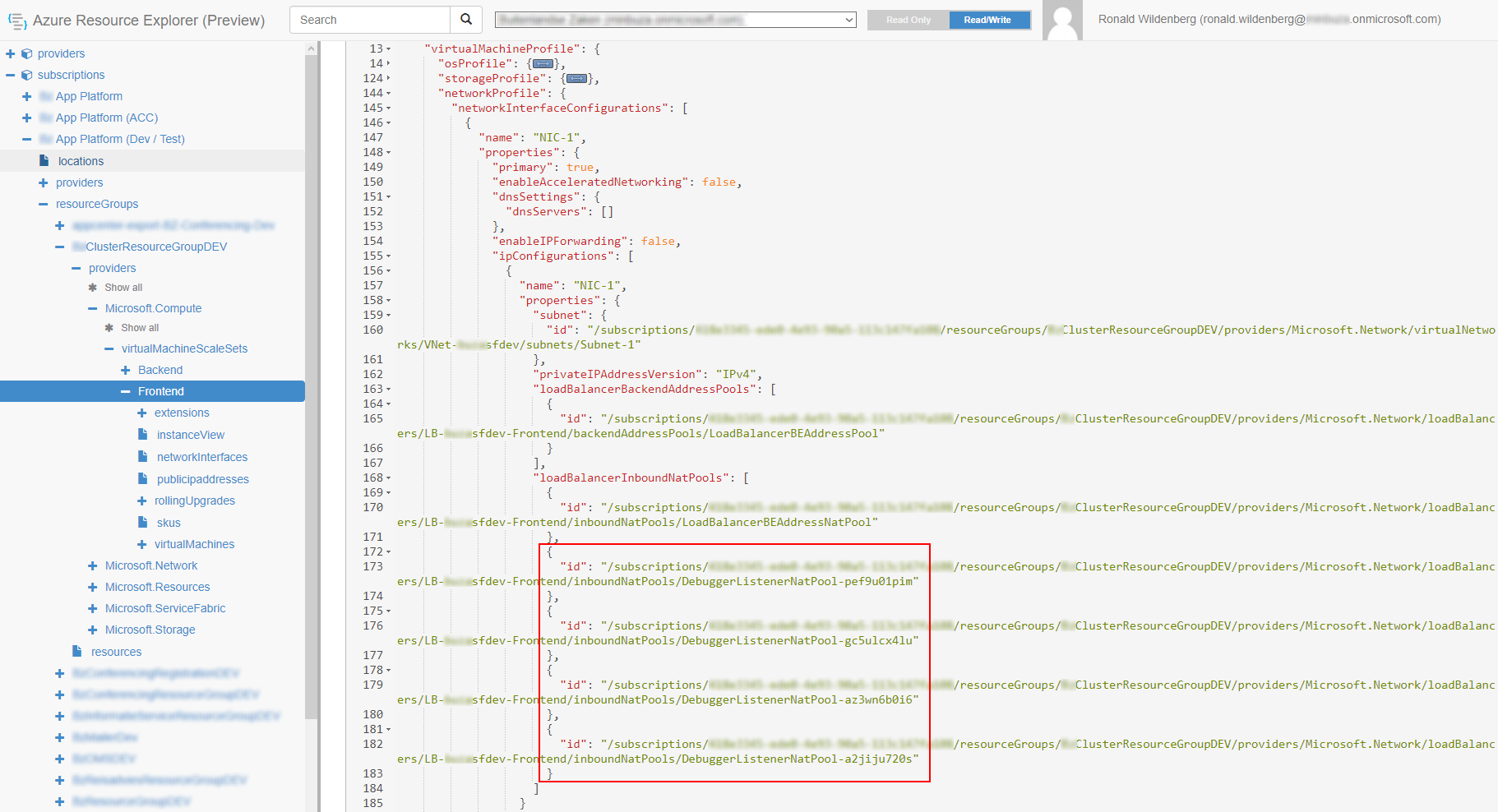
Task: Fold the code at line 145 networkInterfaceConfigurations
Action: point(389,108)
